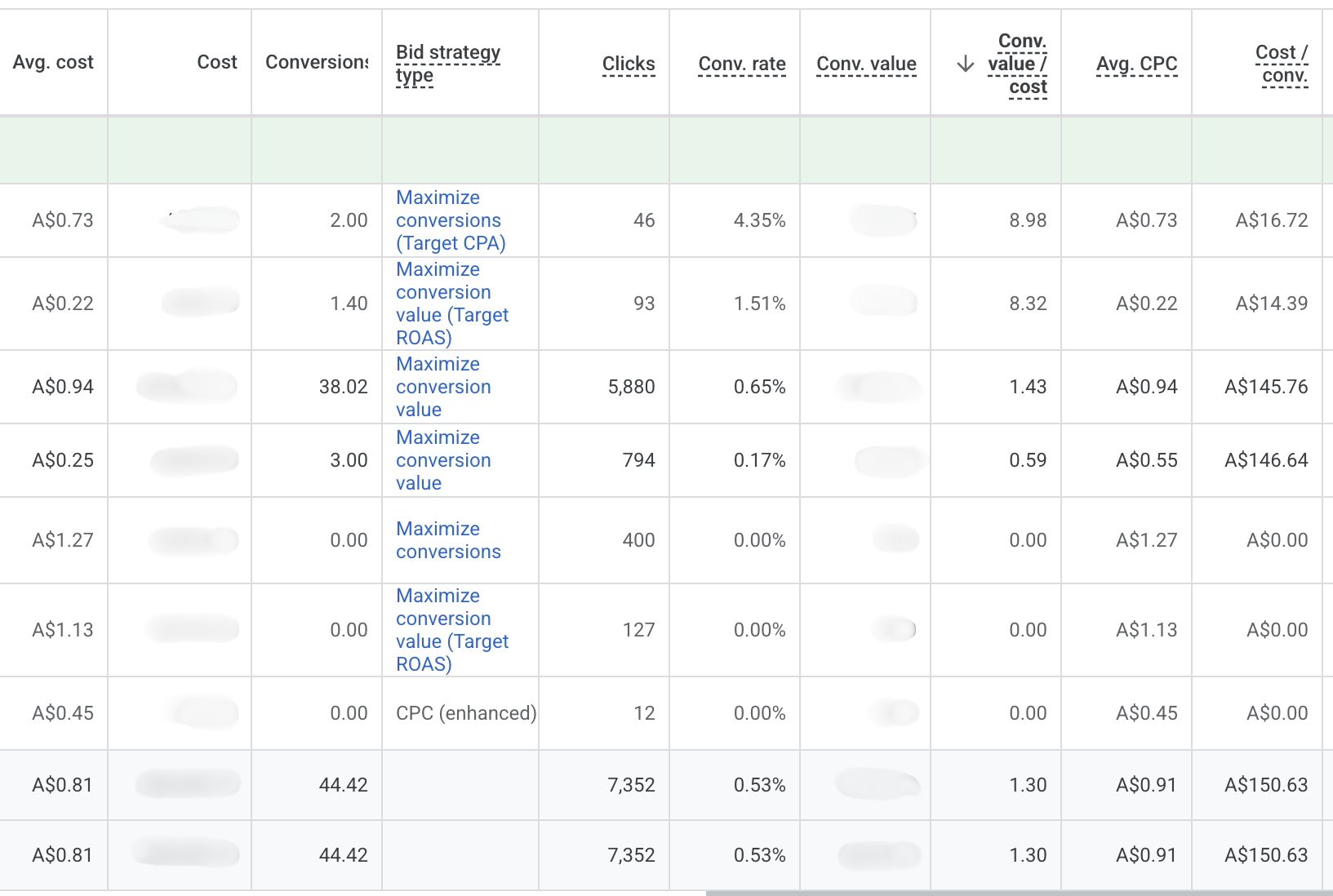Open Maximize conversion value link in 794 clicks row
Image resolution: width=1333 pixels, height=896 pixels.
443,460
